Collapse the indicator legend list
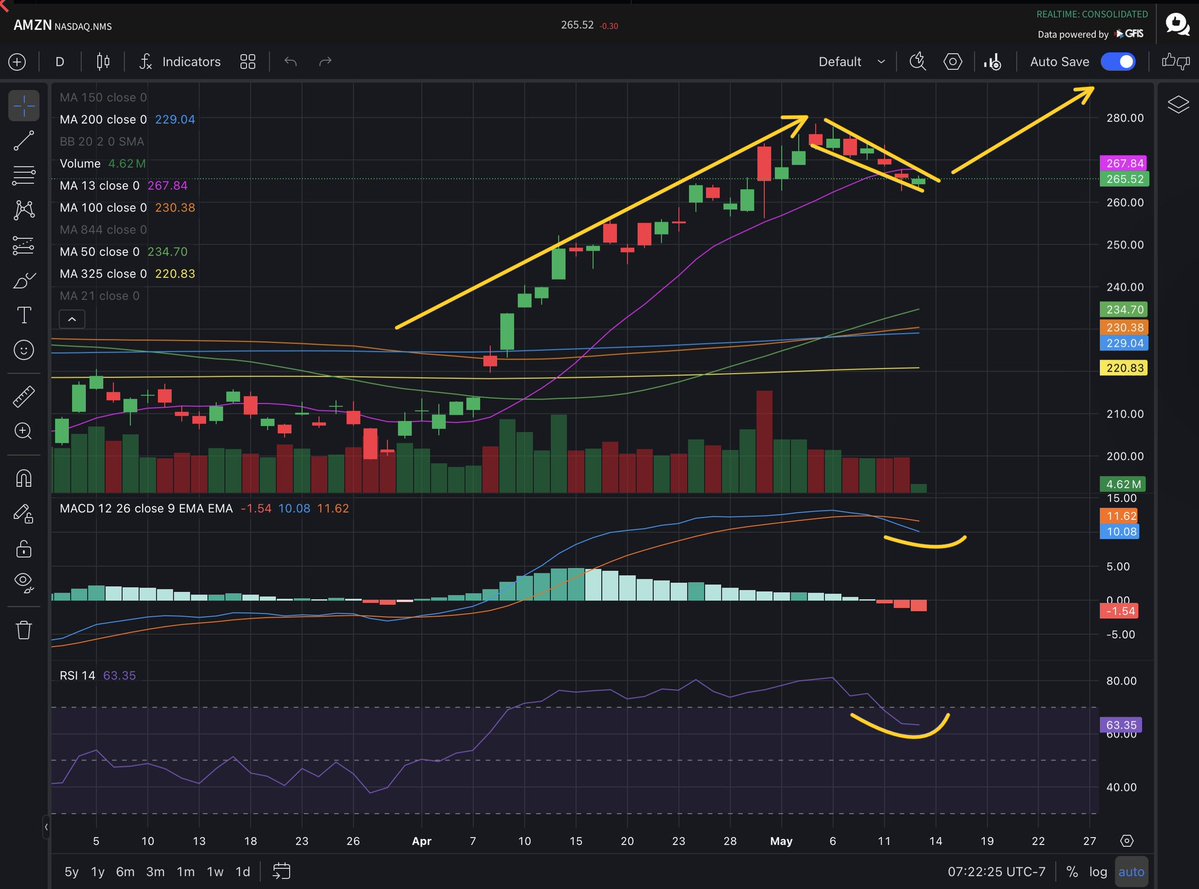This screenshot has width=1199, height=889. click(72, 319)
